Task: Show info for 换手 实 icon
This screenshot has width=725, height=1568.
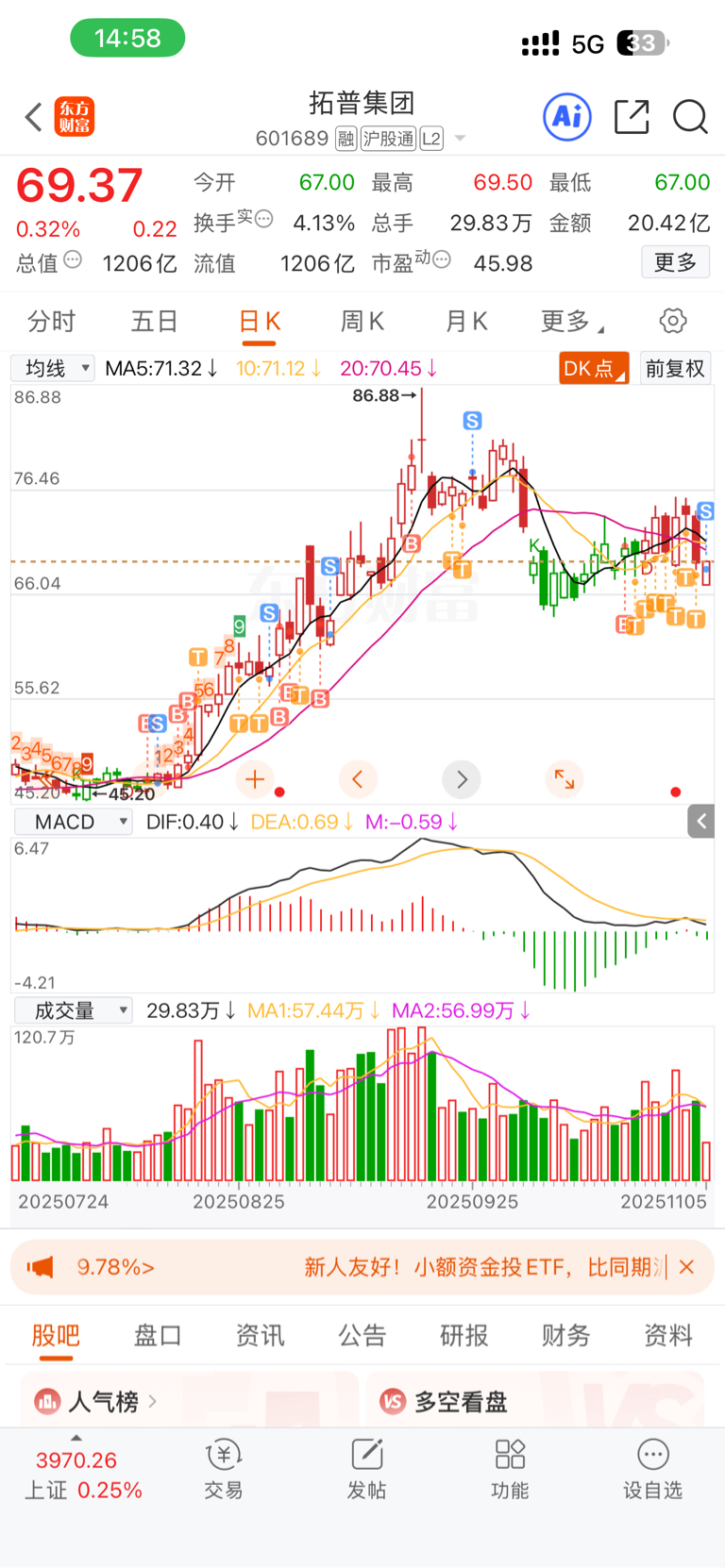Action: (x=264, y=219)
